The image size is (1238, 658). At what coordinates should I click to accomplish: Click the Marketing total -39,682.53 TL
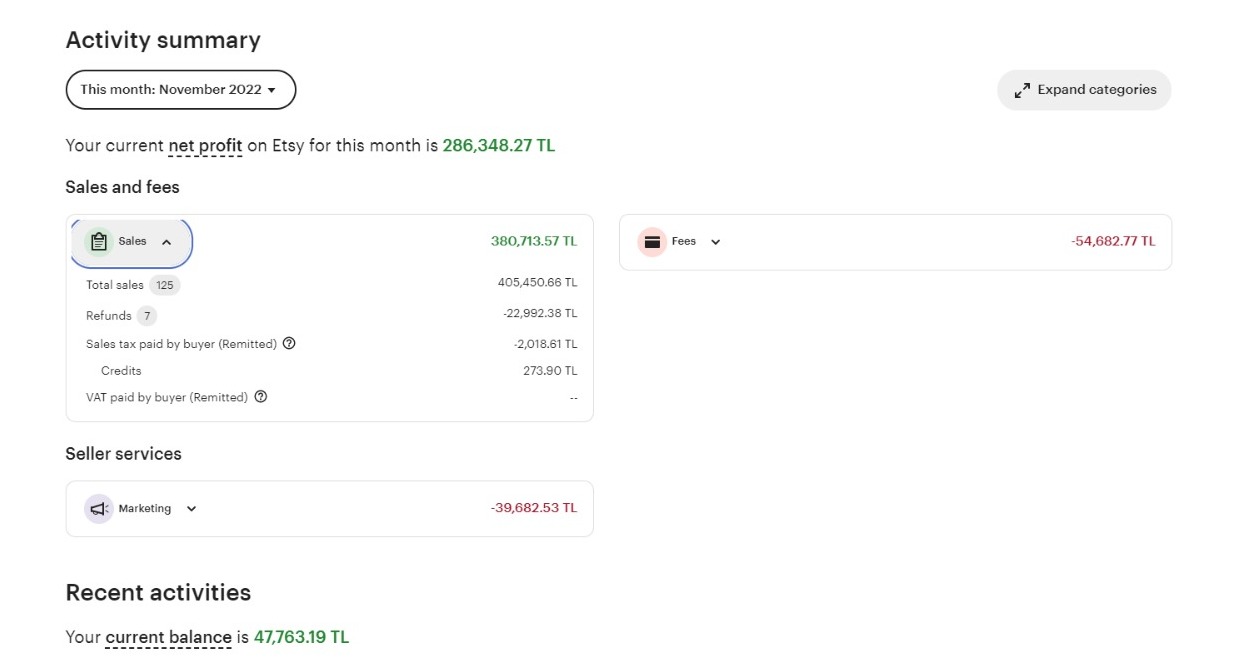534,508
